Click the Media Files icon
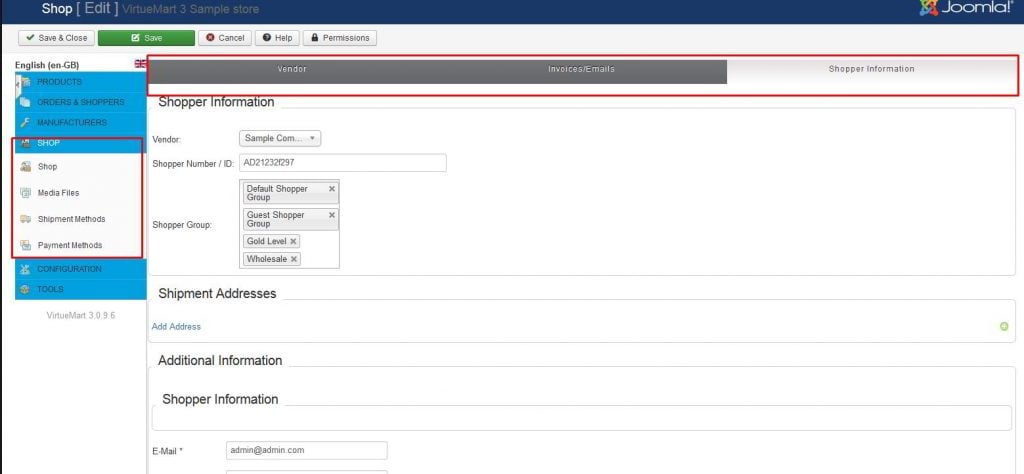This screenshot has height=474, width=1024. 25,193
